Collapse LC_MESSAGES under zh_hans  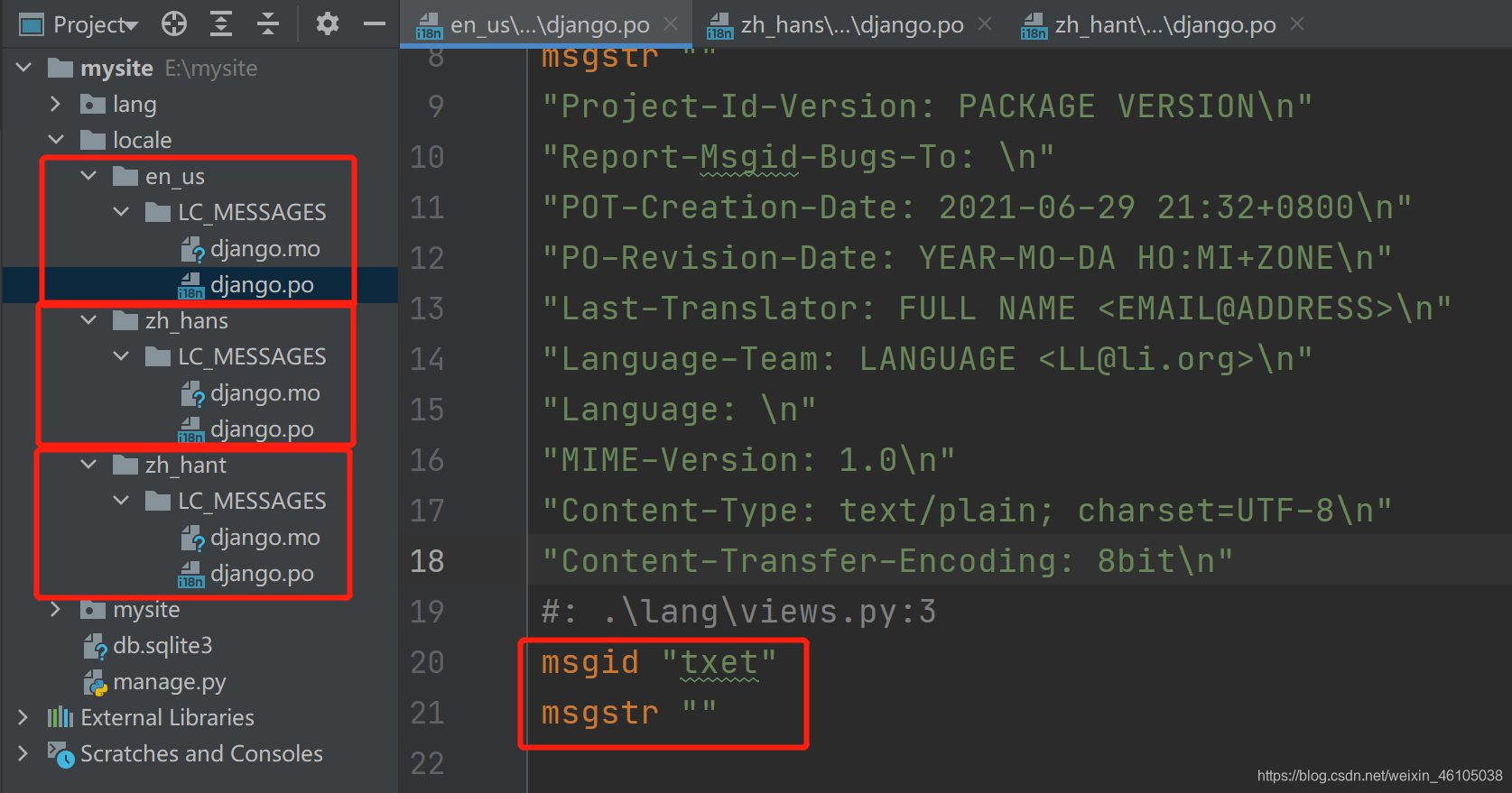[121, 356]
